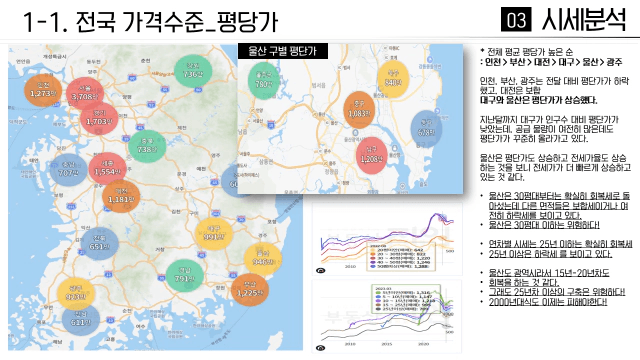The height and width of the screenshot is (360, 640).
Task: Click round logo icon in upper price chart
Action: point(321,271)
